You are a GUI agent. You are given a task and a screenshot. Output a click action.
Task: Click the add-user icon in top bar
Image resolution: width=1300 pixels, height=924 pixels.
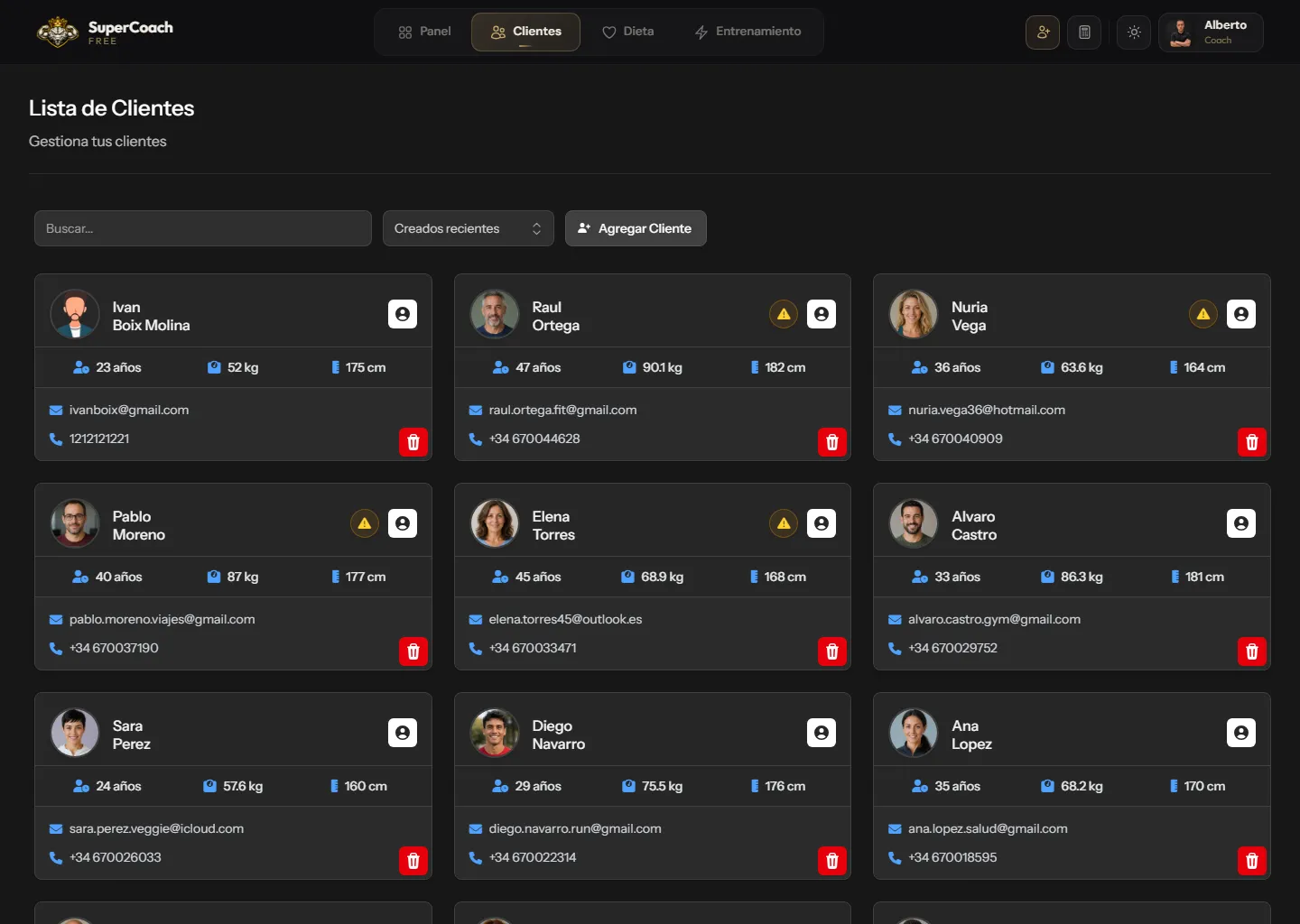point(1043,32)
